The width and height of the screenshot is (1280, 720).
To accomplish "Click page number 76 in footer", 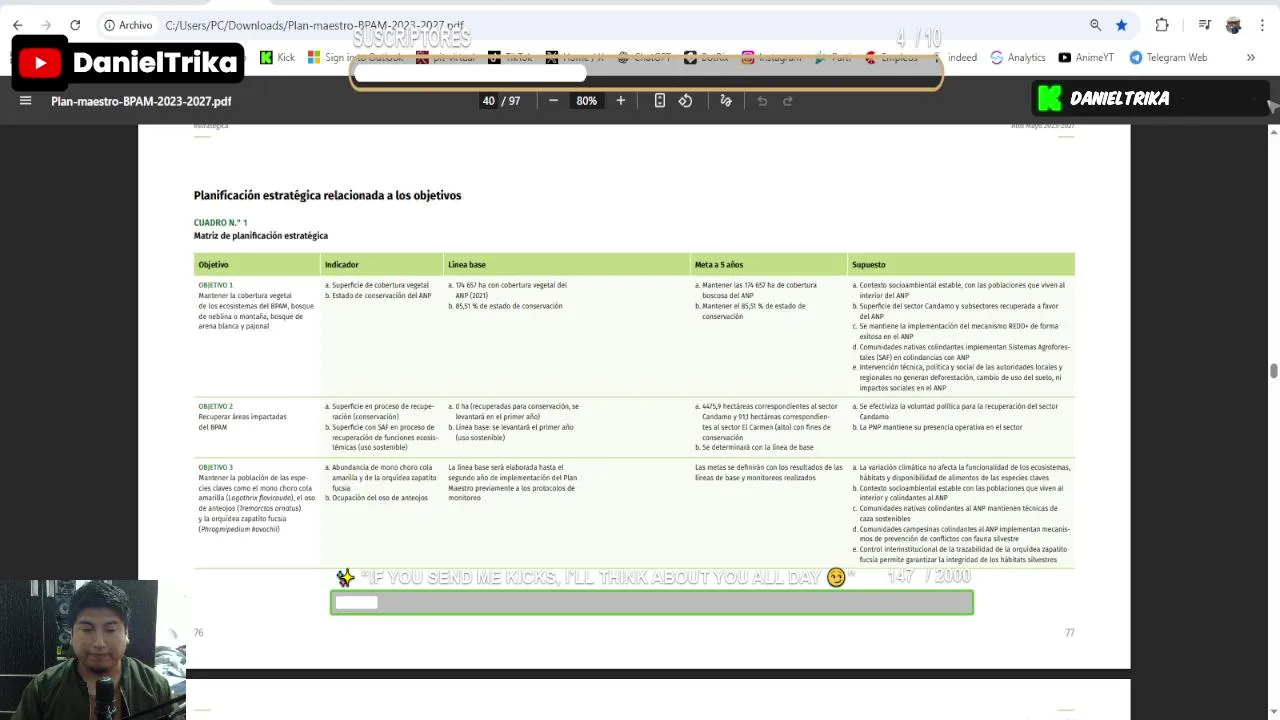I will point(198,632).
